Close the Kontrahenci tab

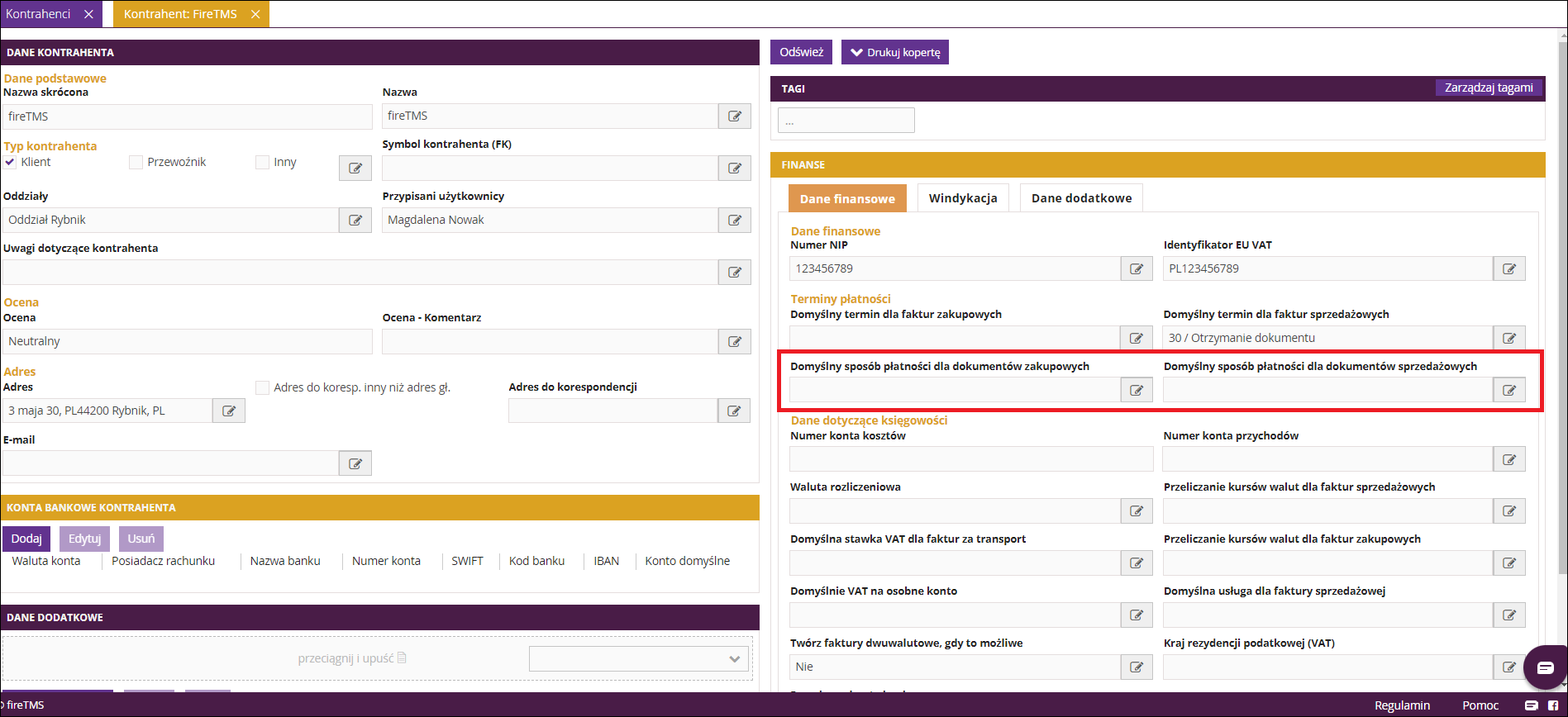click(x=88, y=14)
